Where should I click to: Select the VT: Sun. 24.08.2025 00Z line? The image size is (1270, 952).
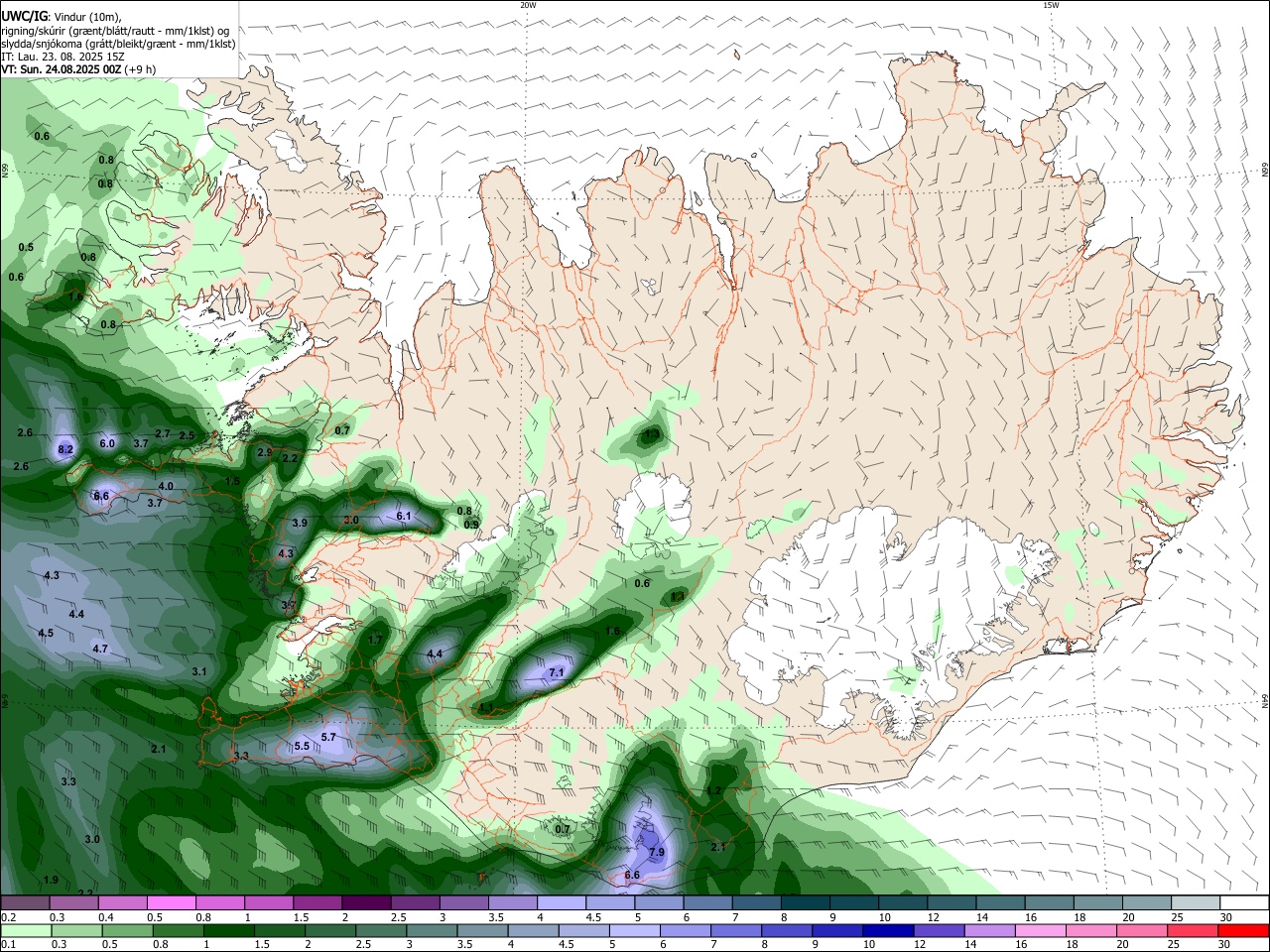tap(76, 69)
